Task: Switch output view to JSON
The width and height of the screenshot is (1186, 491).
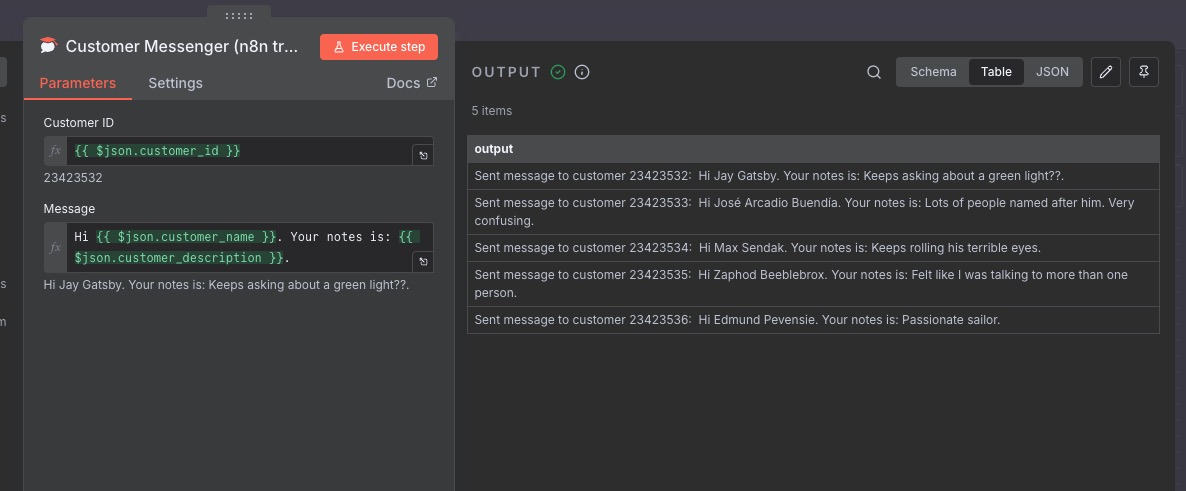Action: (1052, 72)
